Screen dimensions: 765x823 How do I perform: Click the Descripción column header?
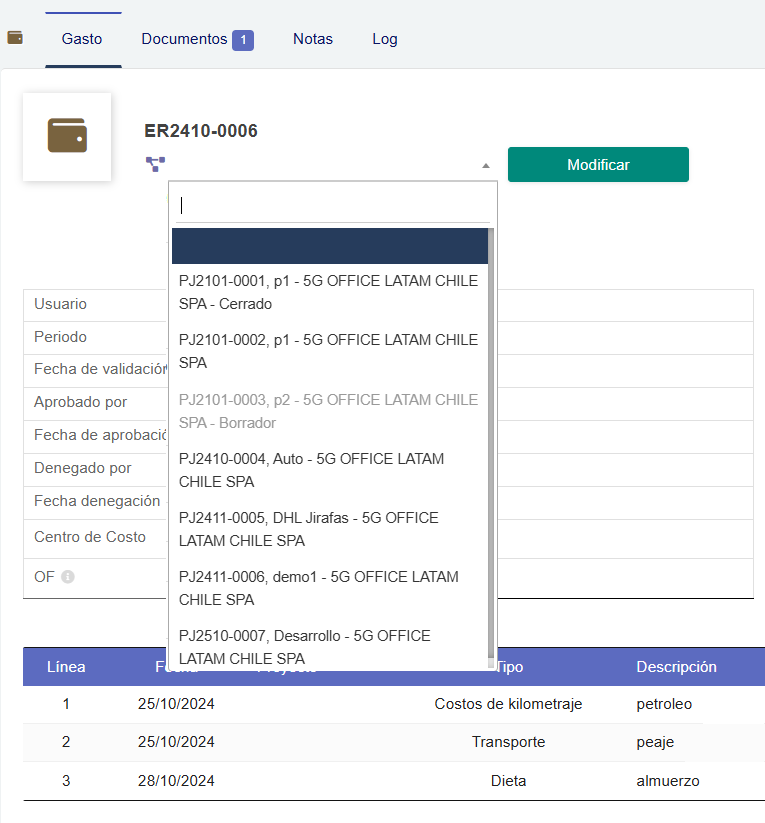click(x=676, y=666)
